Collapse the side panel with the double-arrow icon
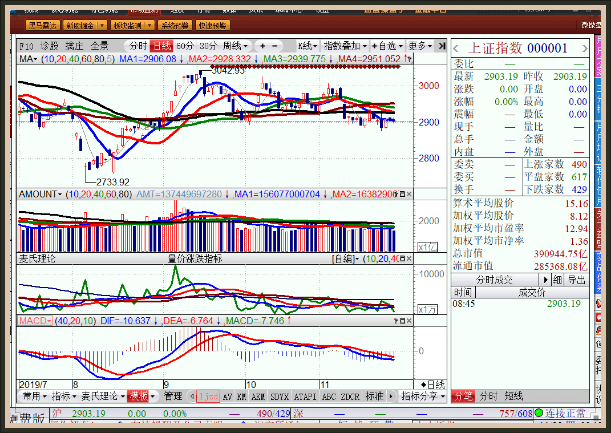The height and width of the screenshot is (433, 611). pyautogui.click(x=441, y=46)
